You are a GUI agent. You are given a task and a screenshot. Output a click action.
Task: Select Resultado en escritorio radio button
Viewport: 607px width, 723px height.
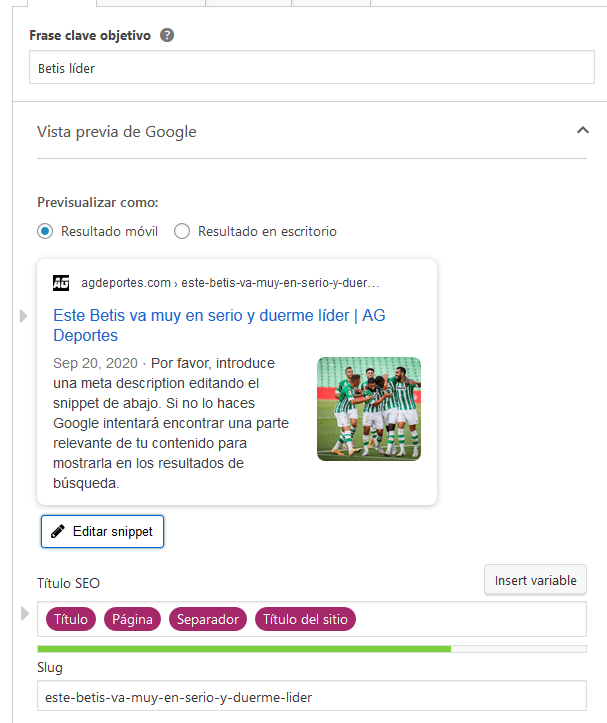tap(182, 231)
